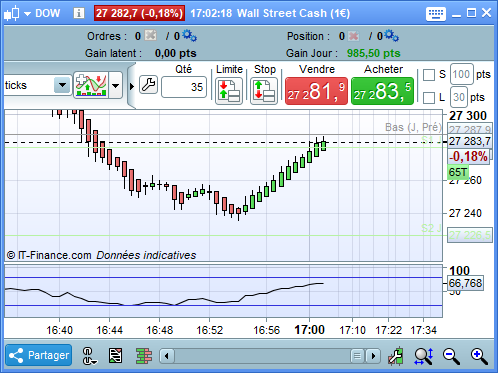The height and width of the screenshot is (373, 498).
Task: Open the on-screen keyboard icon
Action: 436,14
